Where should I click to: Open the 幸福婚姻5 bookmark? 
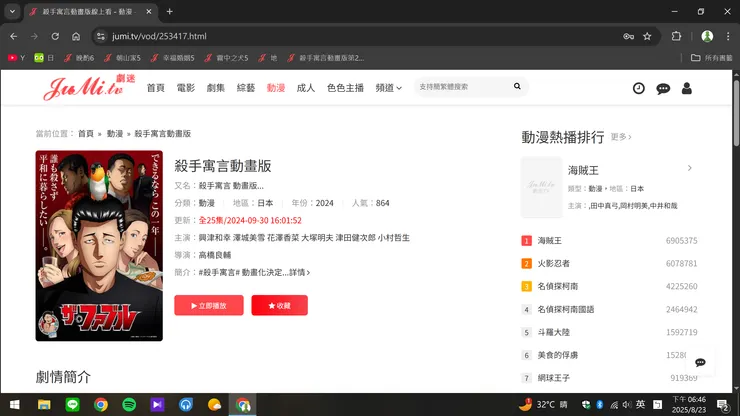tap(172, 58)
